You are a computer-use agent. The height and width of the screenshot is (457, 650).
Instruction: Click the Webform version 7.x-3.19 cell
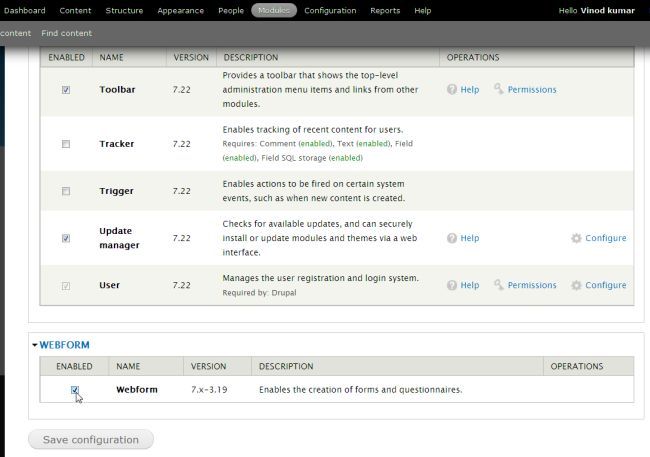point(209,390)
